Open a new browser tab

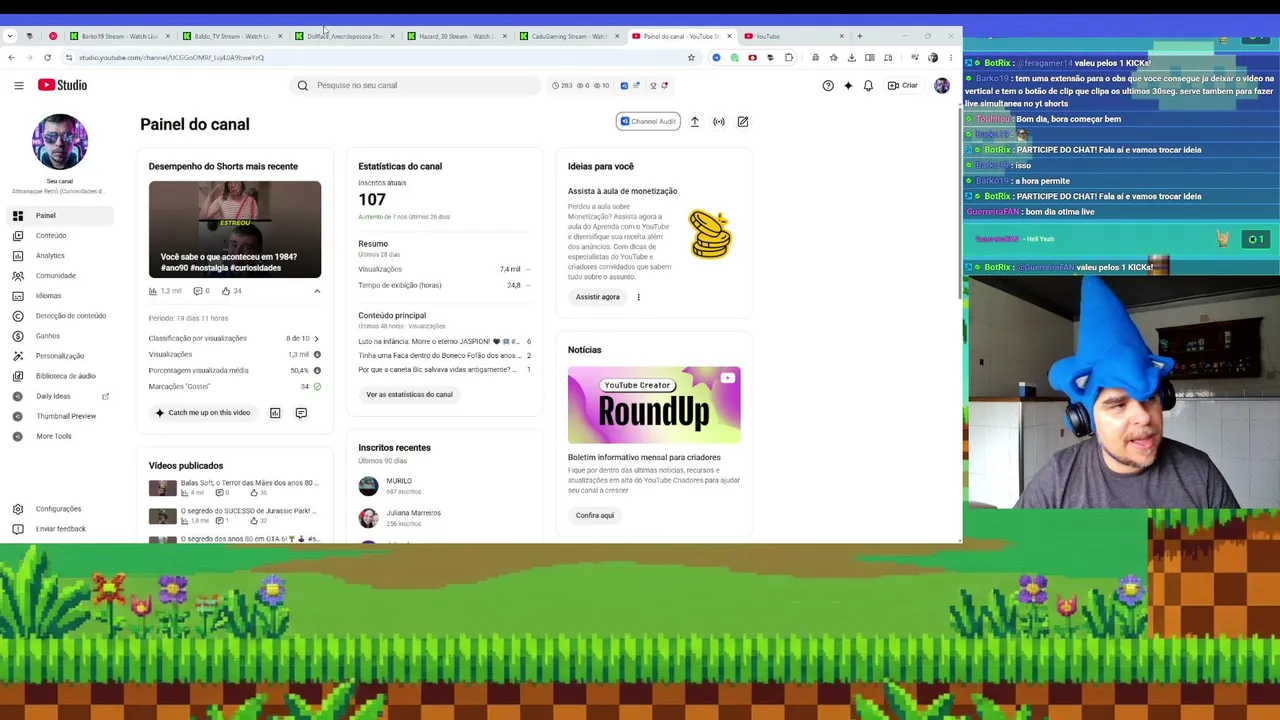(859, 36)
